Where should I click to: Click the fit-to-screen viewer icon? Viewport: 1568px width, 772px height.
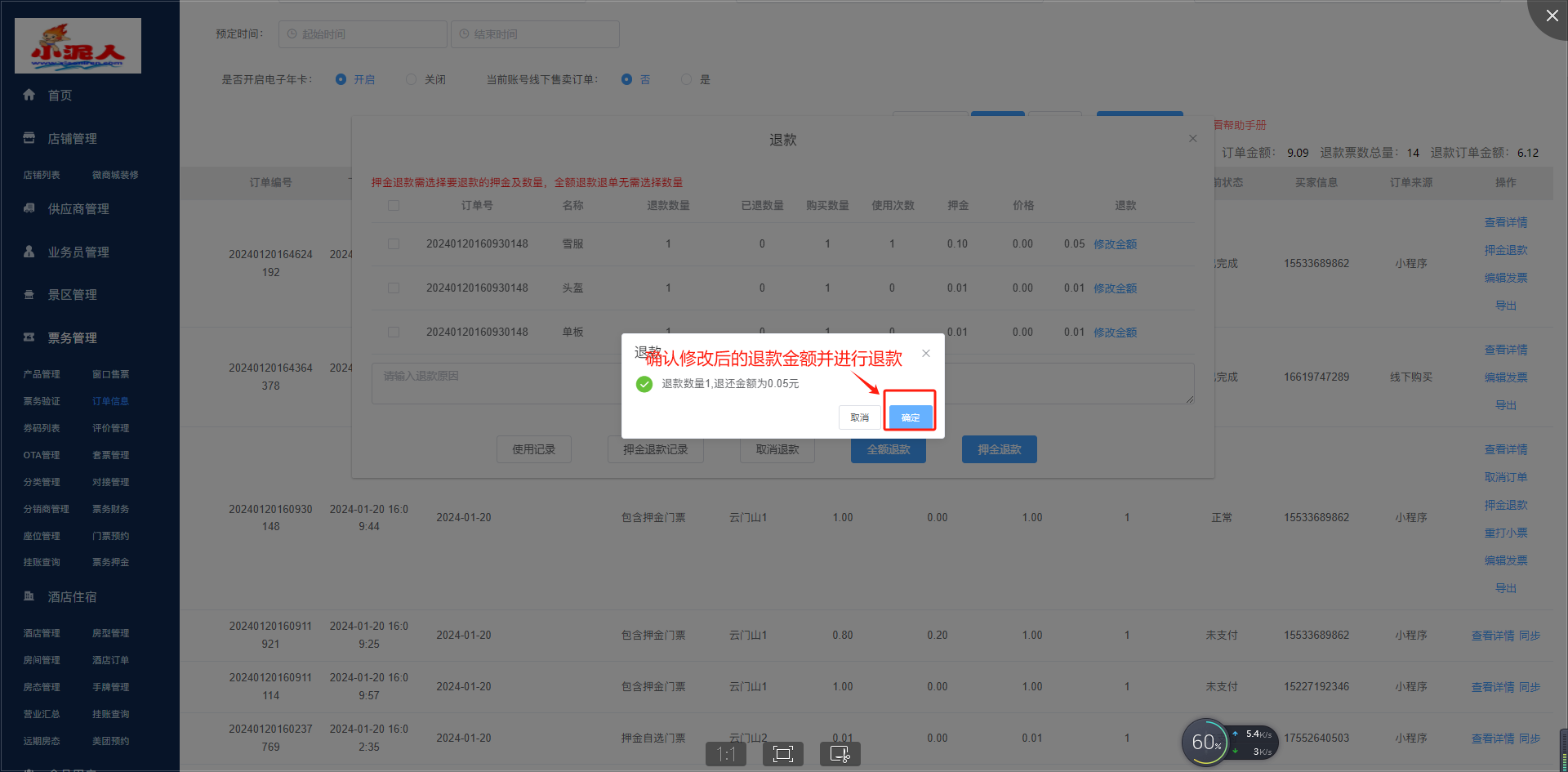click(782, 753)
